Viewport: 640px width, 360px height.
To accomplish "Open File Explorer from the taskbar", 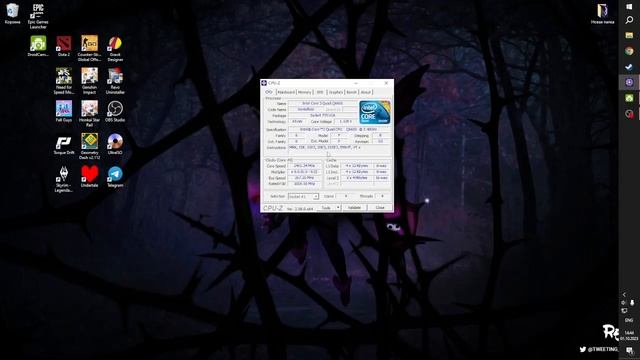I will tap(629, 36).
